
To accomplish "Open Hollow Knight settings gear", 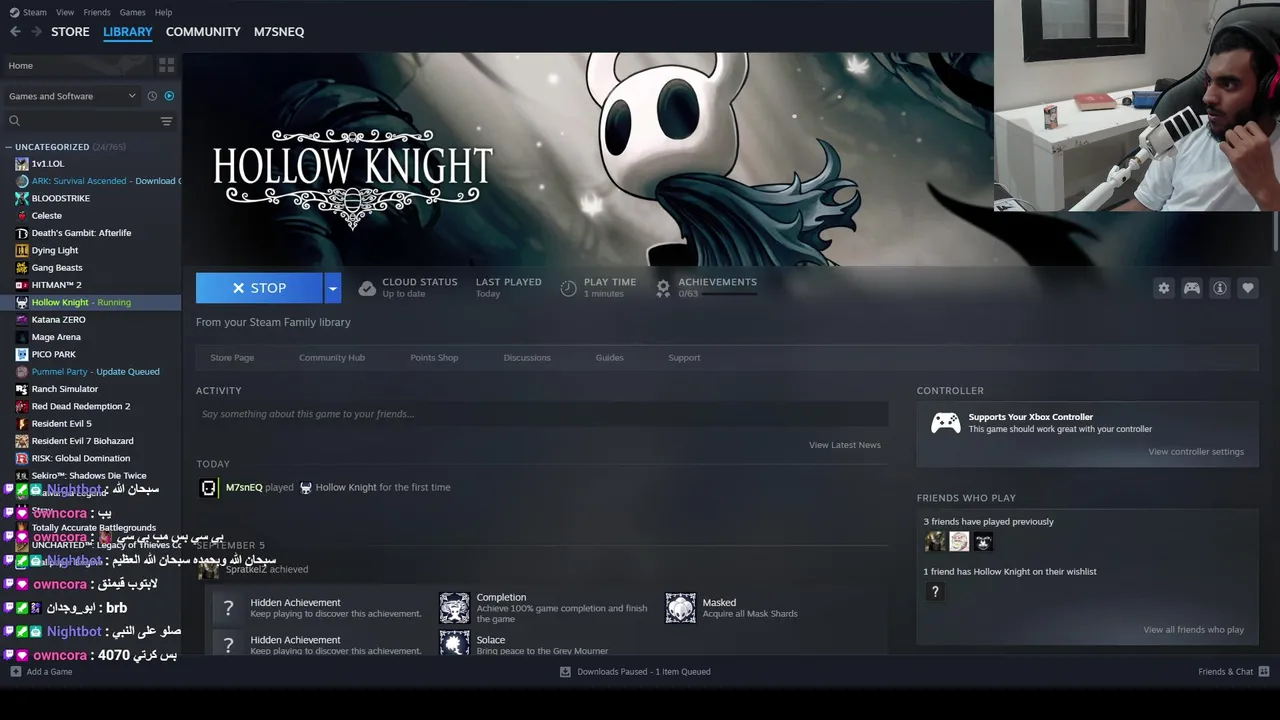I will 1163,288.
